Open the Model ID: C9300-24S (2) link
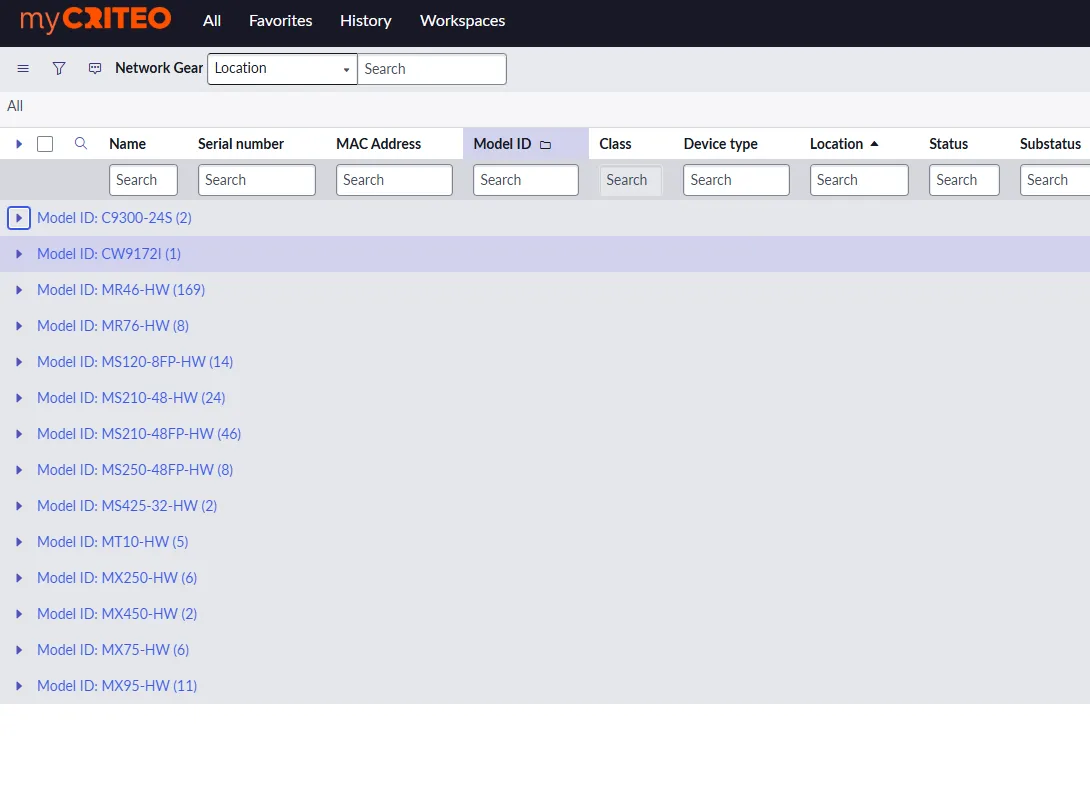The width and height of the screenshot is (1090, 803). tap(114, 218)
